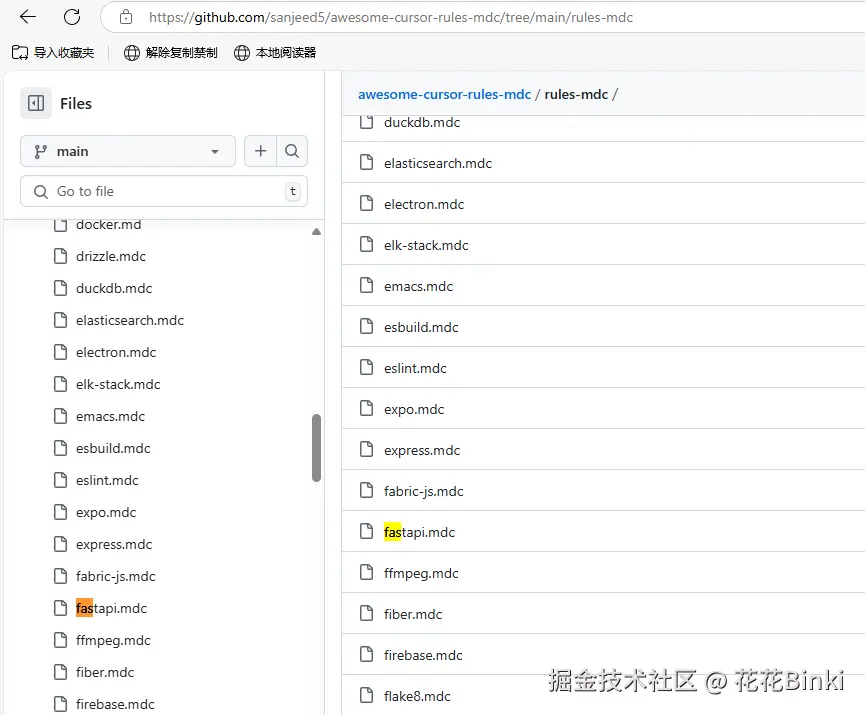Image resolution: width=865 pixels, height=715 pixels.
Task: Open the main branch dropdown
Action: click(128, 151)
